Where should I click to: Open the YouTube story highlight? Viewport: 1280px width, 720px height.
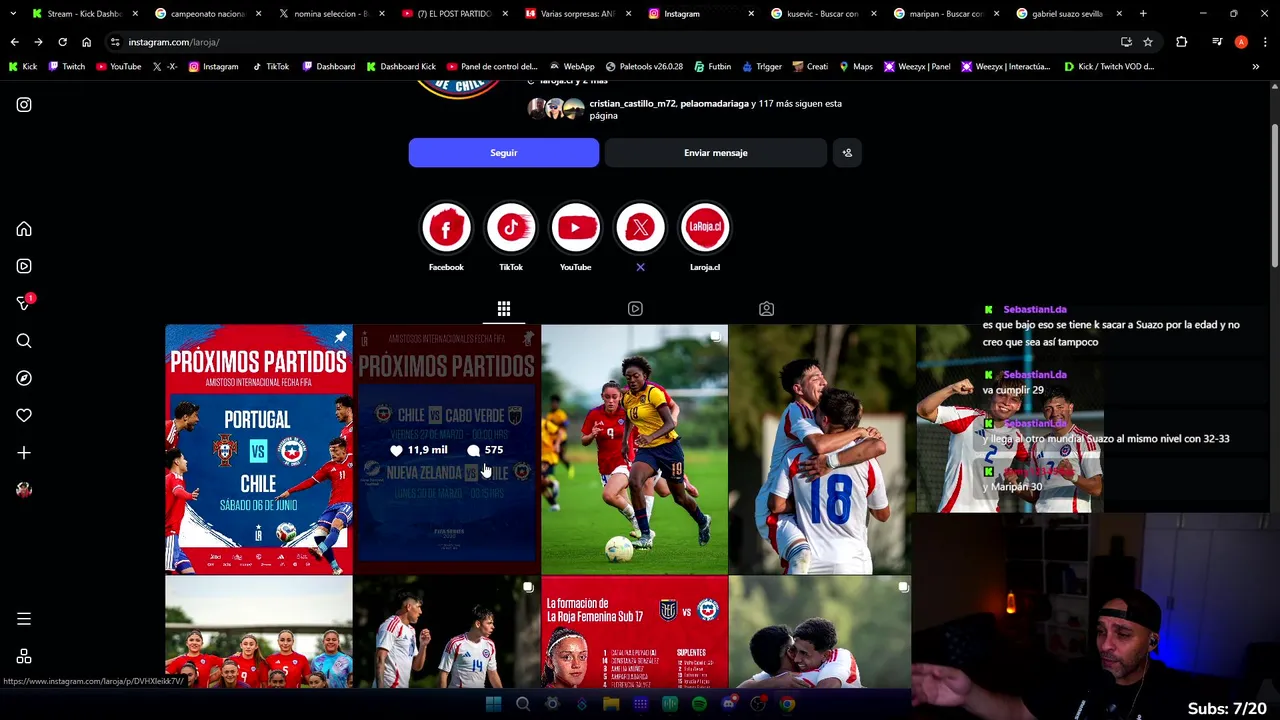click(575, 228)
